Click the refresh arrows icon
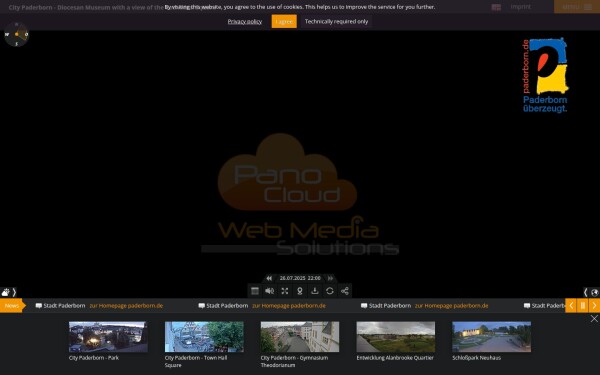The height and width of the screenshot is (375, 600). pos(329,291)
